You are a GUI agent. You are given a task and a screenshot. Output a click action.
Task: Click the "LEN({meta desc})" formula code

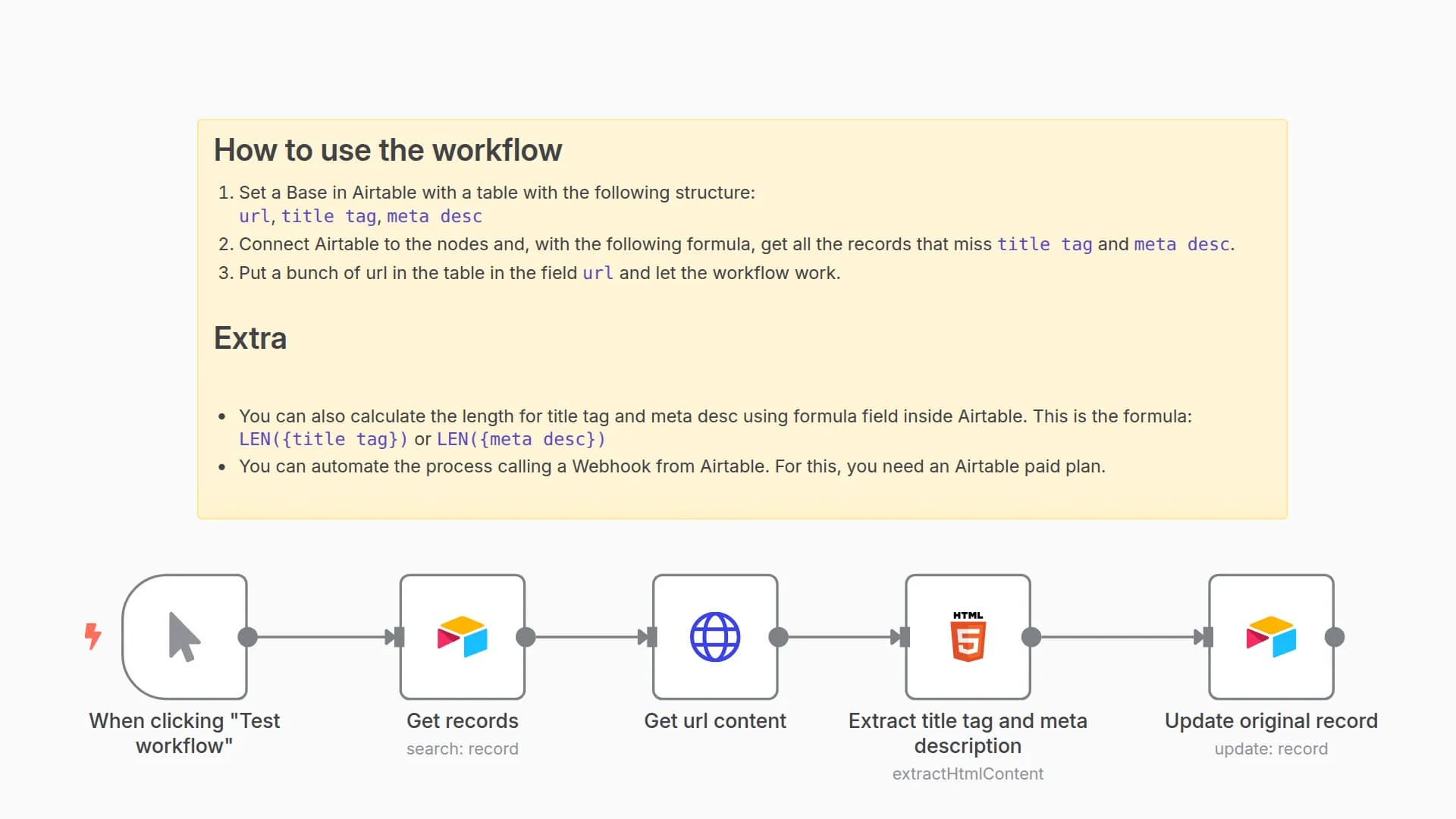(x=521, y=439)
